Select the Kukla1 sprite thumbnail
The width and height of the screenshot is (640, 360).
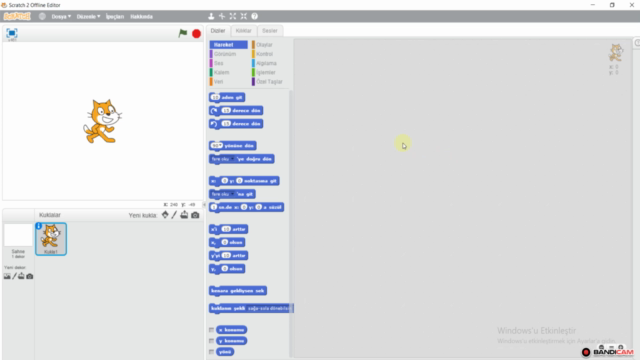[51, 239]
